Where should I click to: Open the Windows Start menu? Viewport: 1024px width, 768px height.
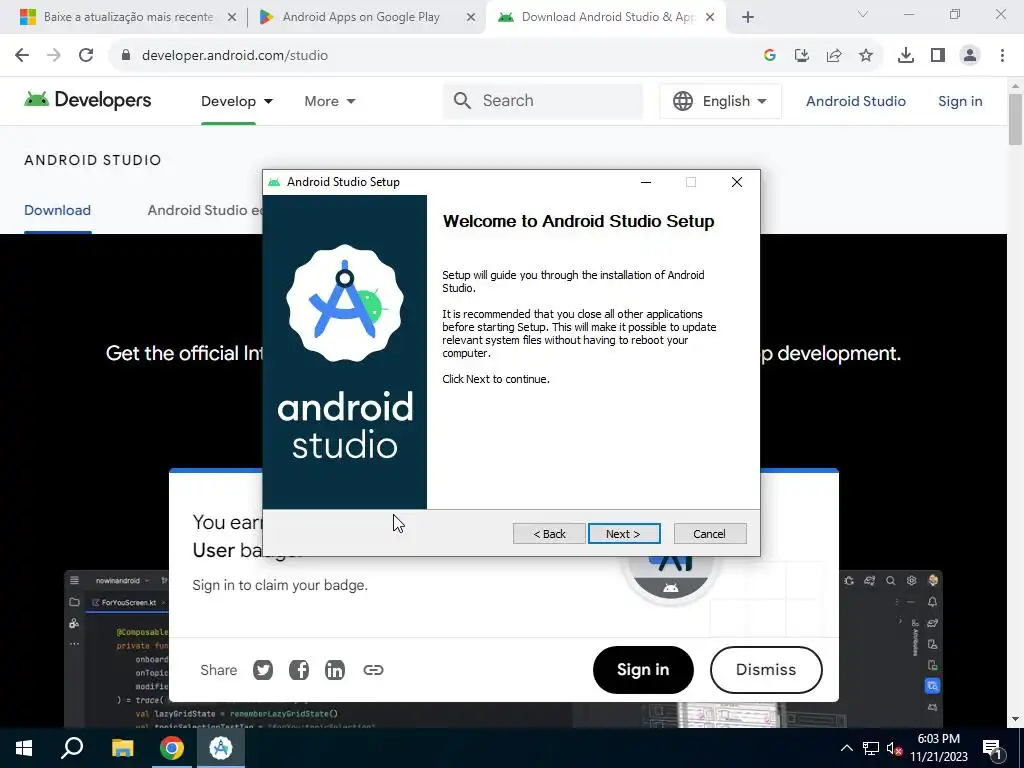[24, 748]
